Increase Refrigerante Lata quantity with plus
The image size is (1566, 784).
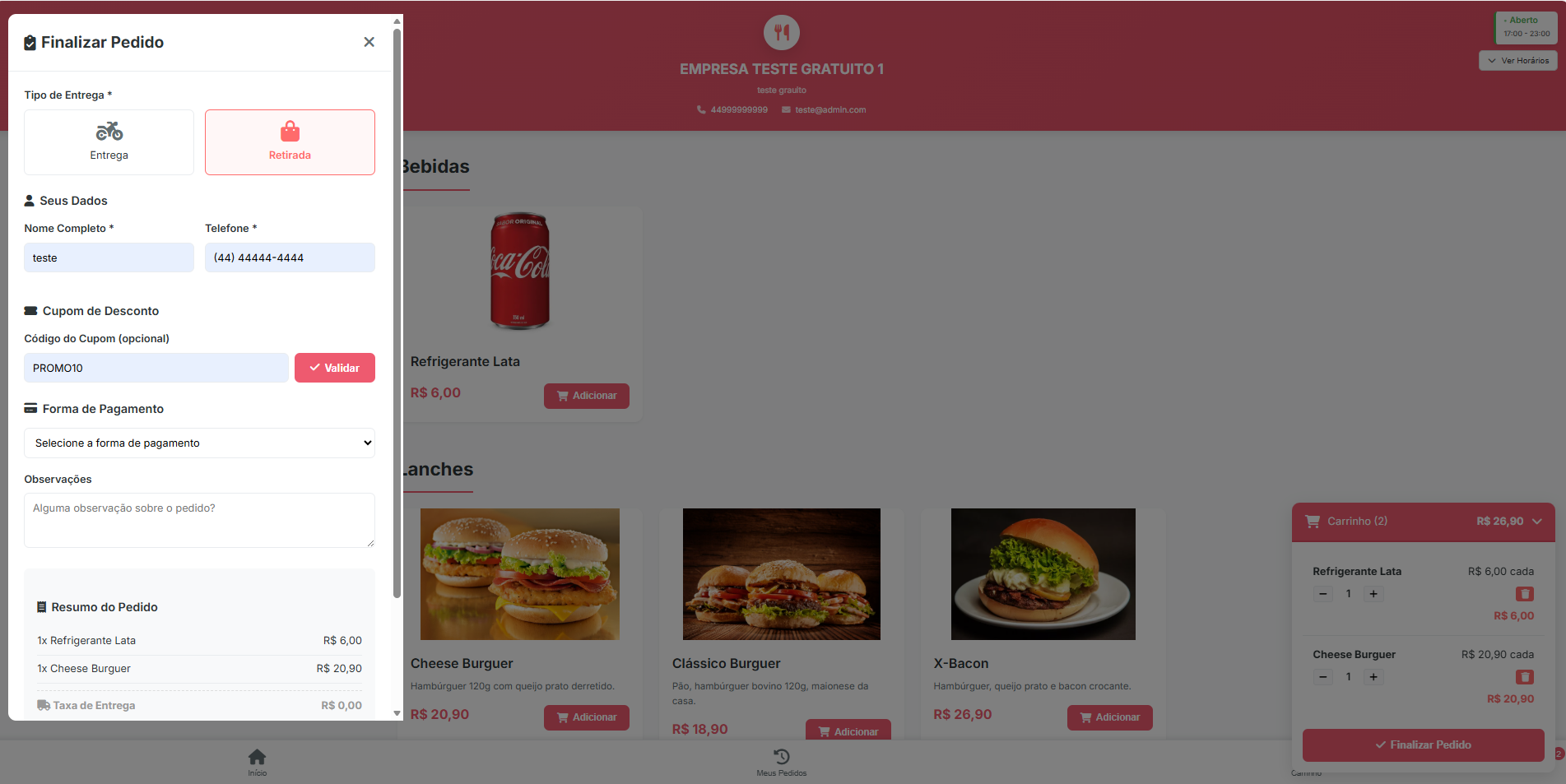[1373, 594]
